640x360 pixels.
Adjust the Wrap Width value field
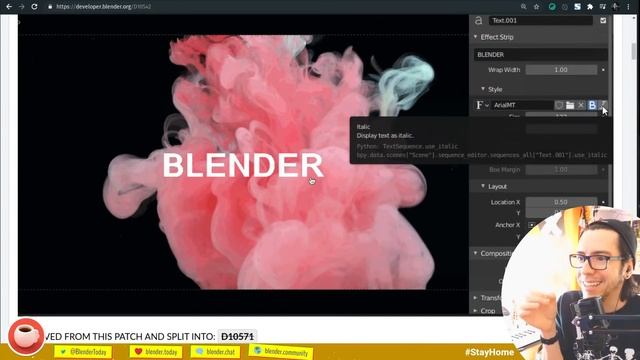(561, 70)
